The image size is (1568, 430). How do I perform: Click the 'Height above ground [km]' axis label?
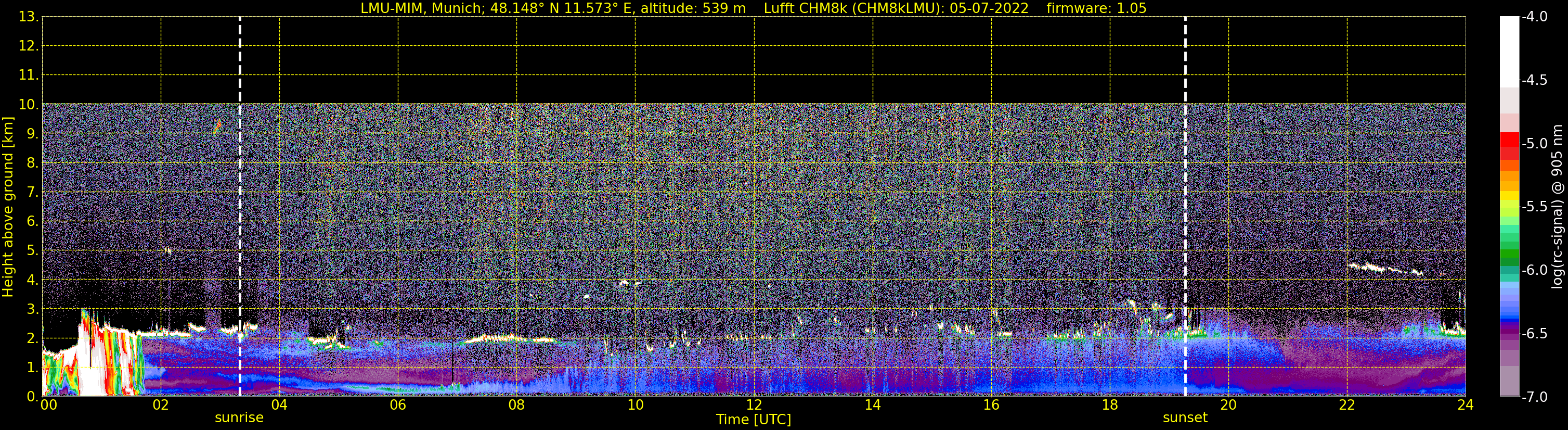7,207
